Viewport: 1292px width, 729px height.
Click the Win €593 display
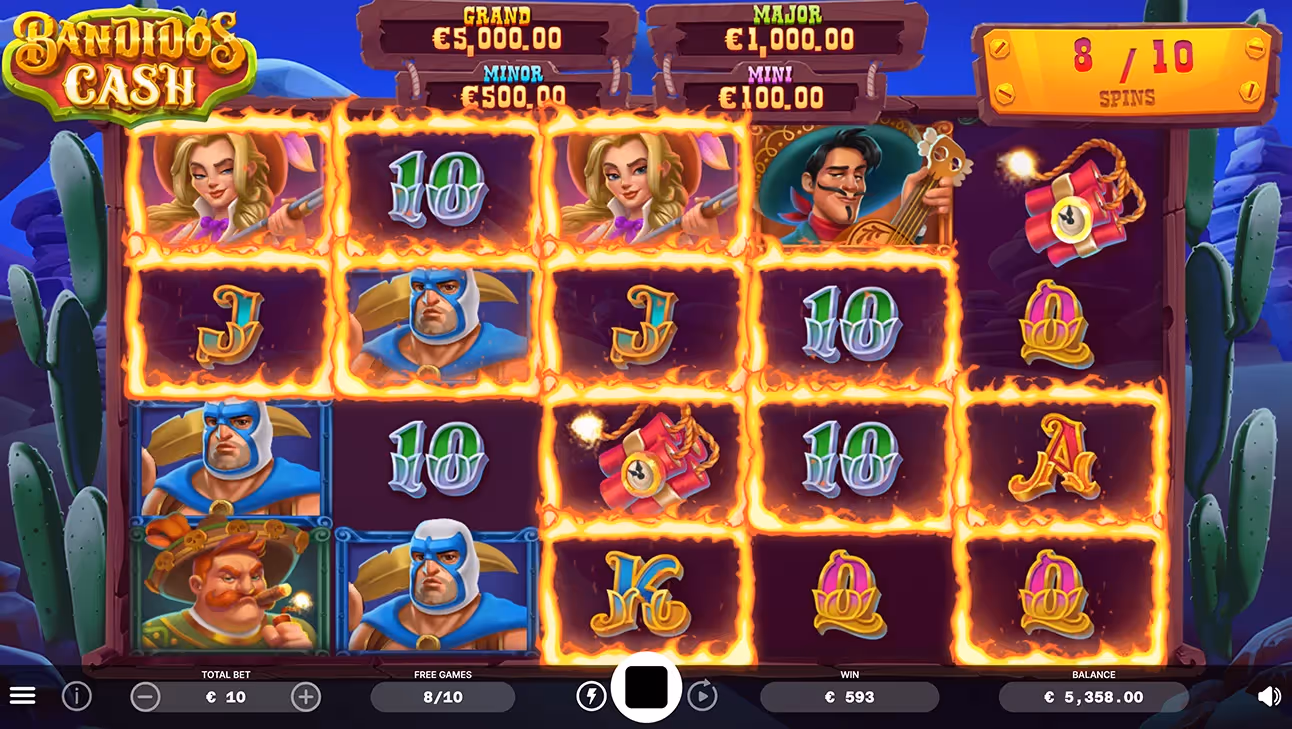tap(849, 697)
